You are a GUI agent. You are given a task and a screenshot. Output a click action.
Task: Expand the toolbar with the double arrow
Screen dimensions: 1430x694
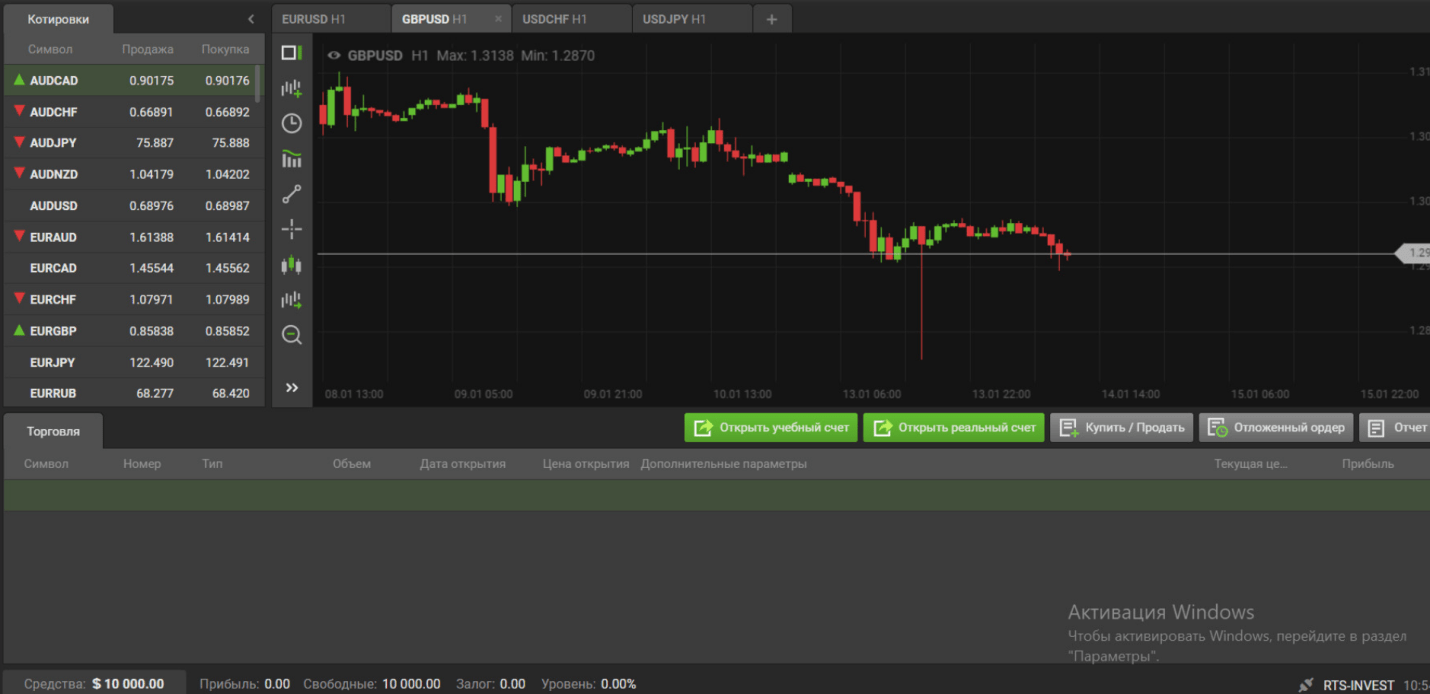(291, 387)
